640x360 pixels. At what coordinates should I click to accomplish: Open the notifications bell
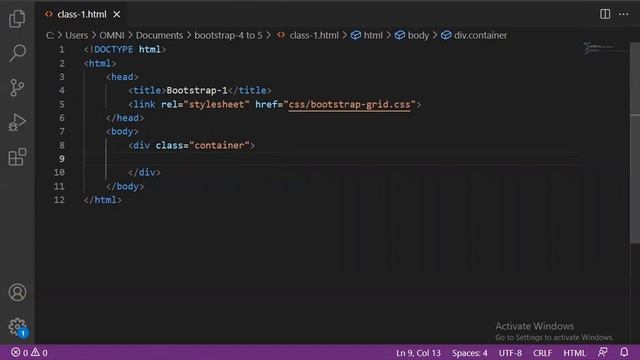624,353
